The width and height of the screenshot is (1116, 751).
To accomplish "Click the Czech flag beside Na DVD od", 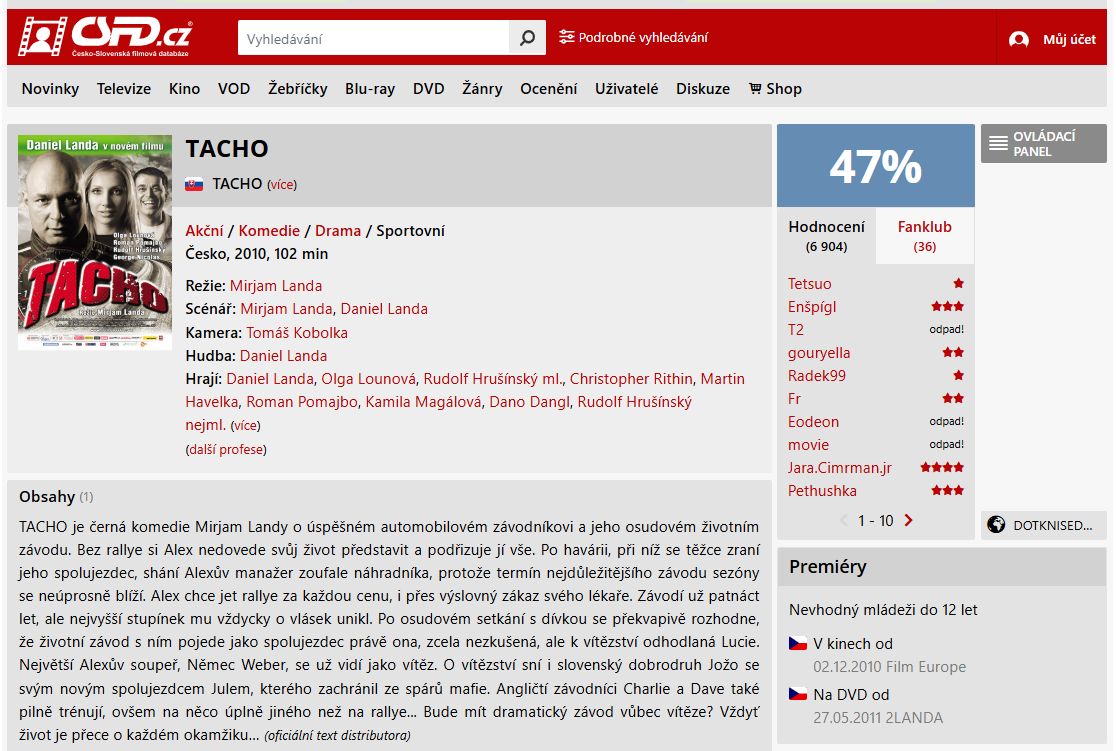I will click(798, 694).
